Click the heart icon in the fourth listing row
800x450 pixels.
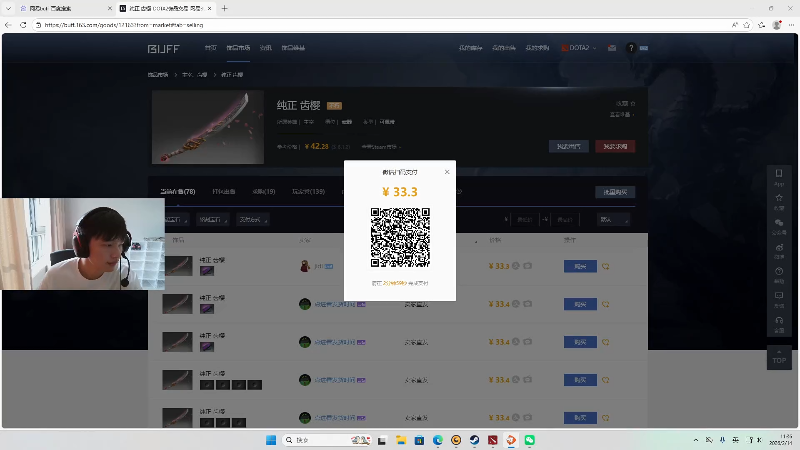606,380
